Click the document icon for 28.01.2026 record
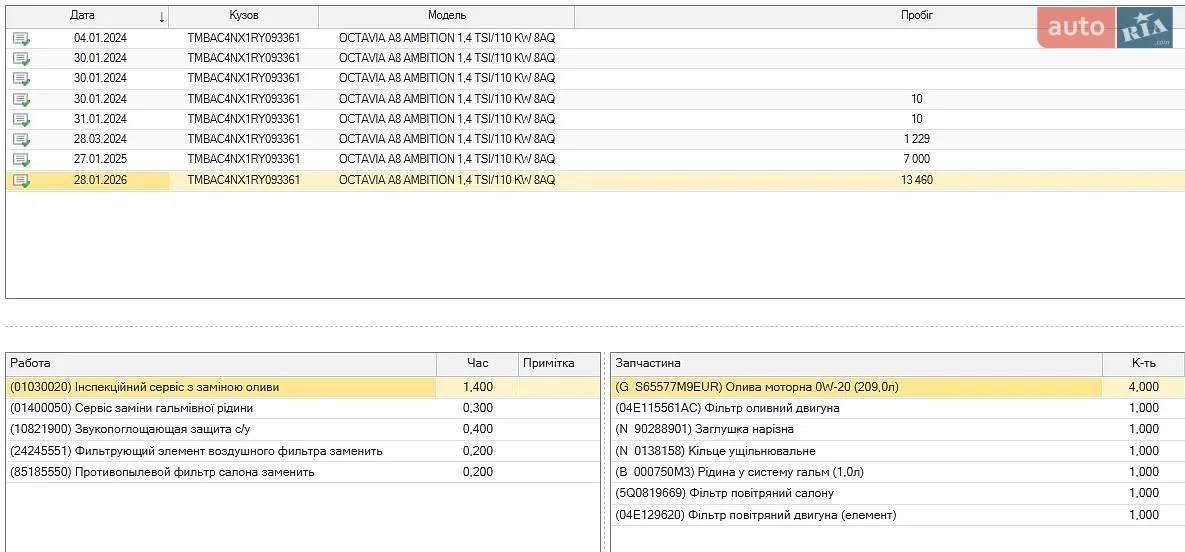The image size is (1185, 552). (22, 181)
